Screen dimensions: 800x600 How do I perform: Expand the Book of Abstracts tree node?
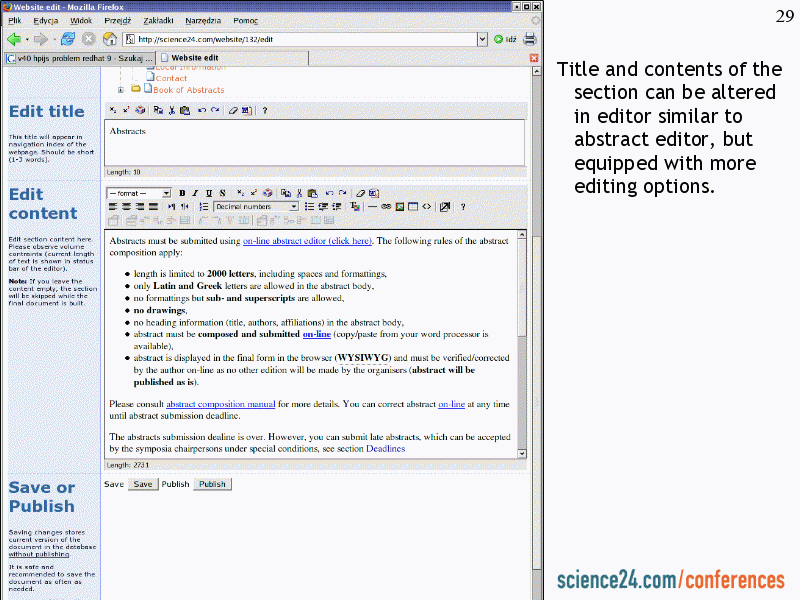[x=121, y=90]
